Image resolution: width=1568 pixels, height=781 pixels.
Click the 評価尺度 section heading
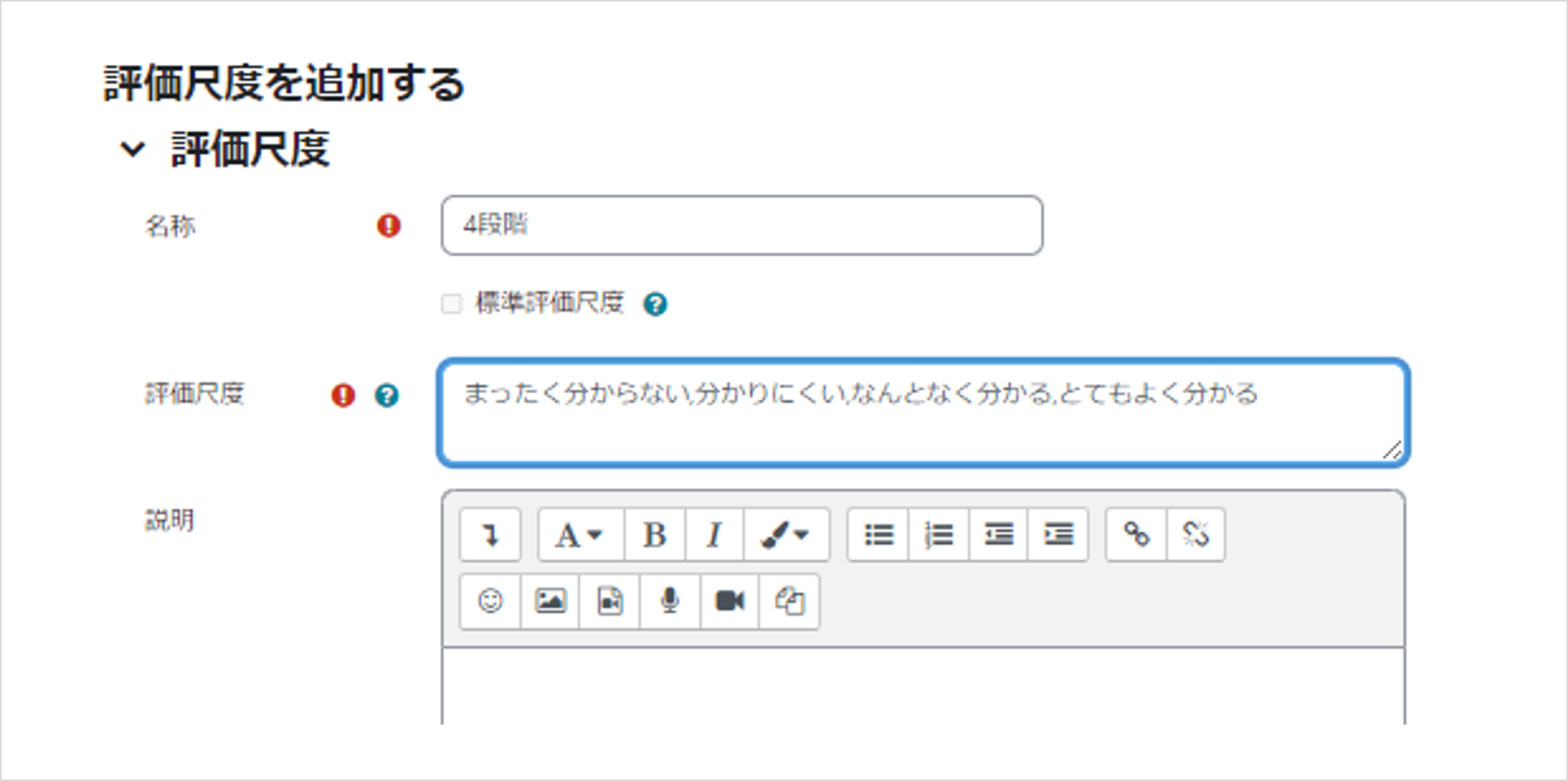(251, 149)
